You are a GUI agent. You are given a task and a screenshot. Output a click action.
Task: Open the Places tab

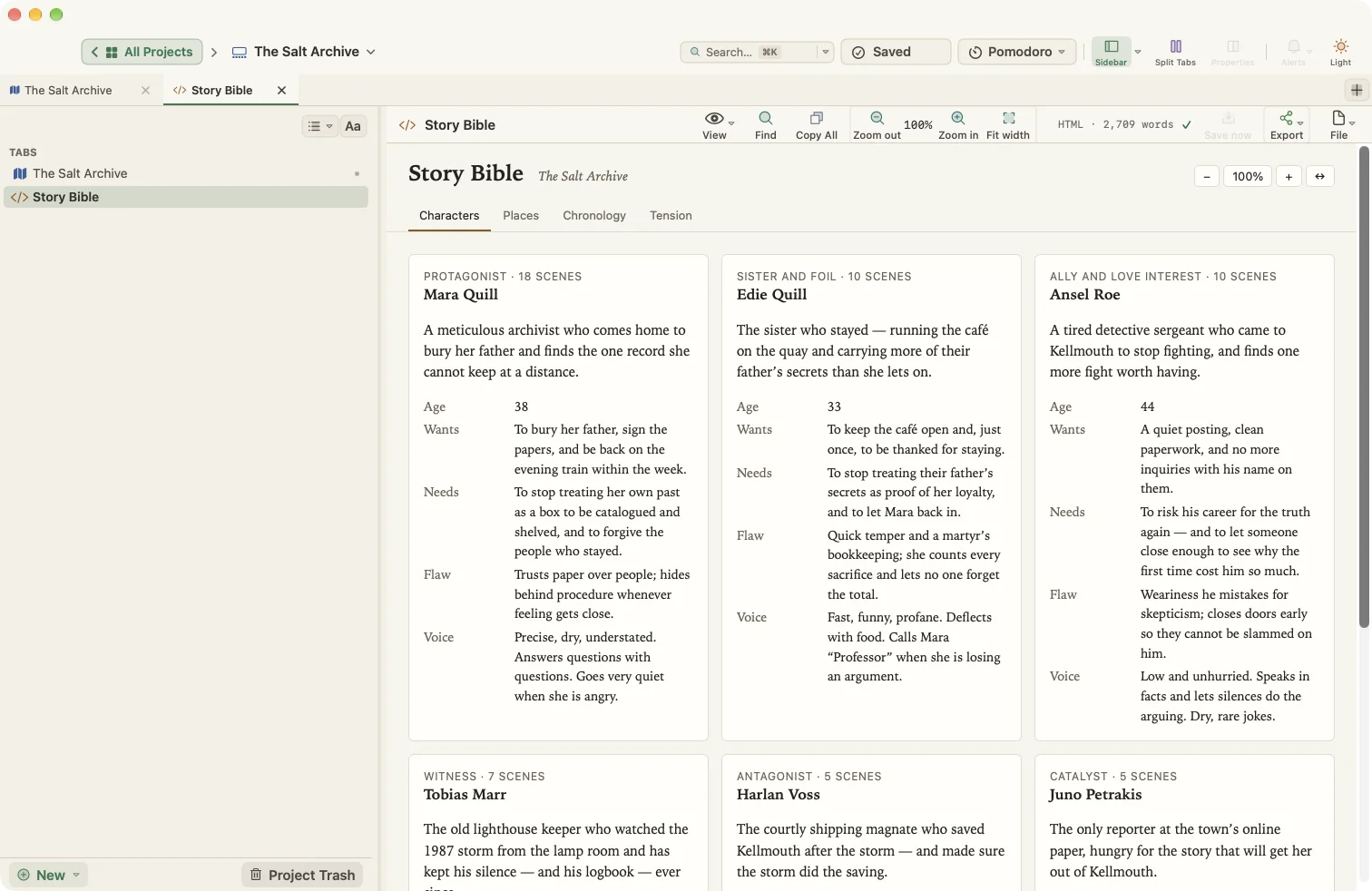[x=521, y=216]
